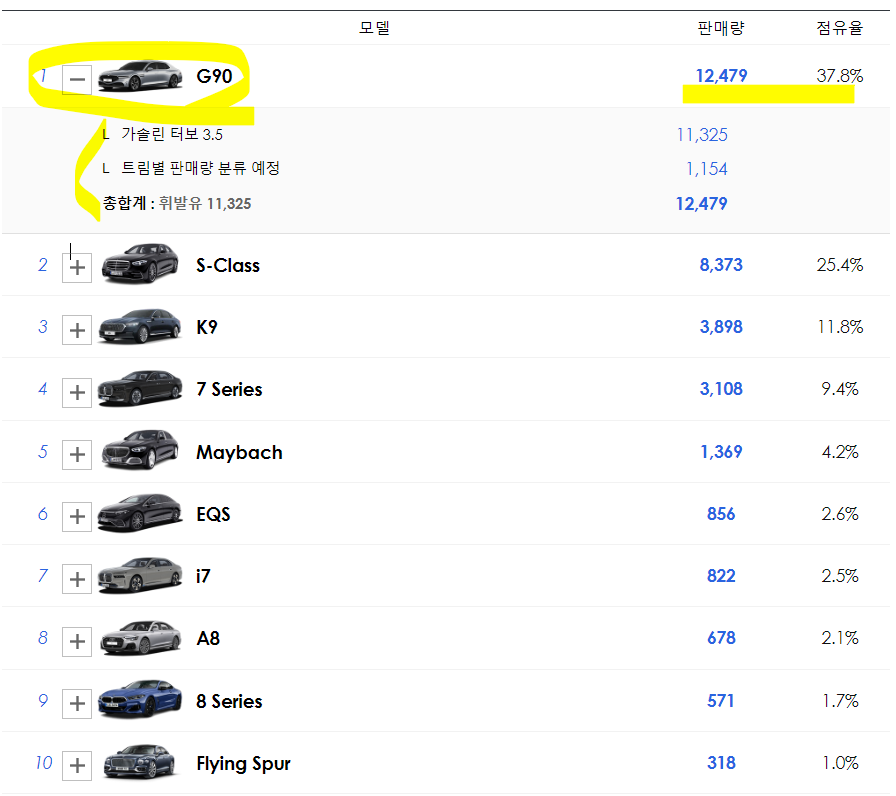The height and width of the screenshot is (796, 896).
Task: Click A8 share value 2.1%
Action: 840,638
